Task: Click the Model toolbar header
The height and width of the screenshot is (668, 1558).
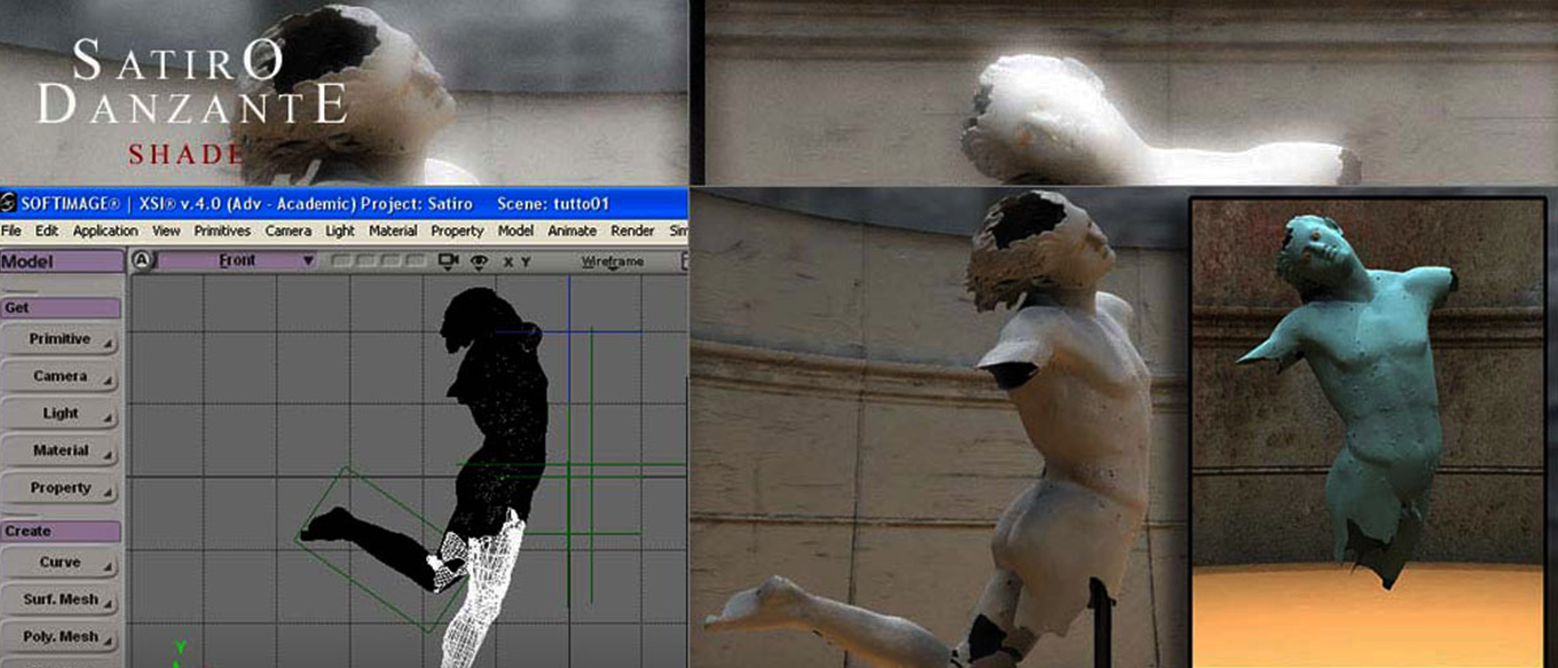Action: point(60,262)
